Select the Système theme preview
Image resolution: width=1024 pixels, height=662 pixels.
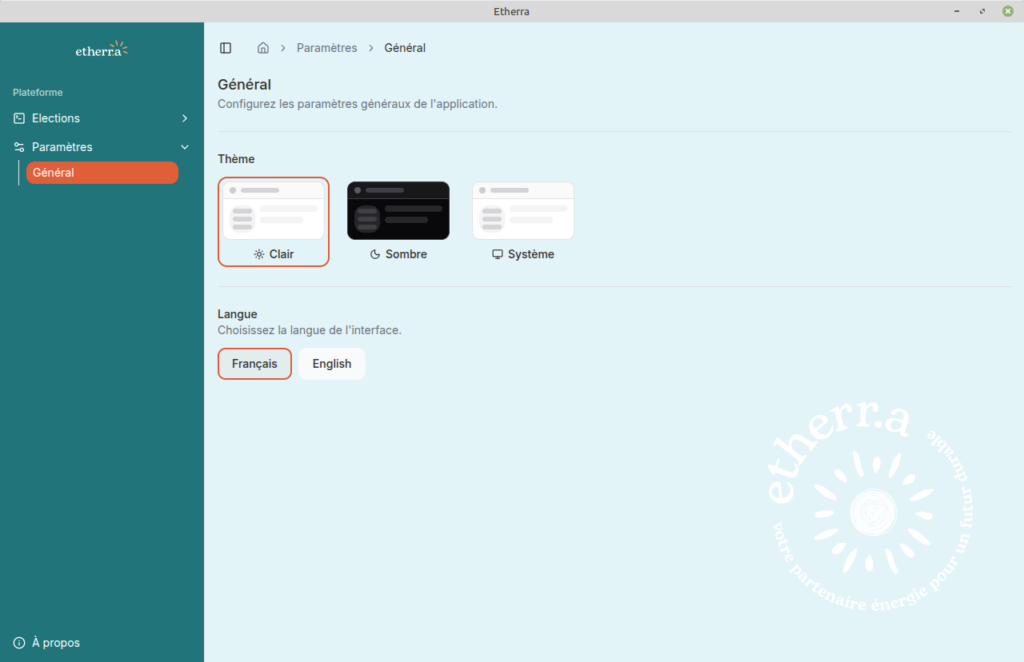(523, 211)
